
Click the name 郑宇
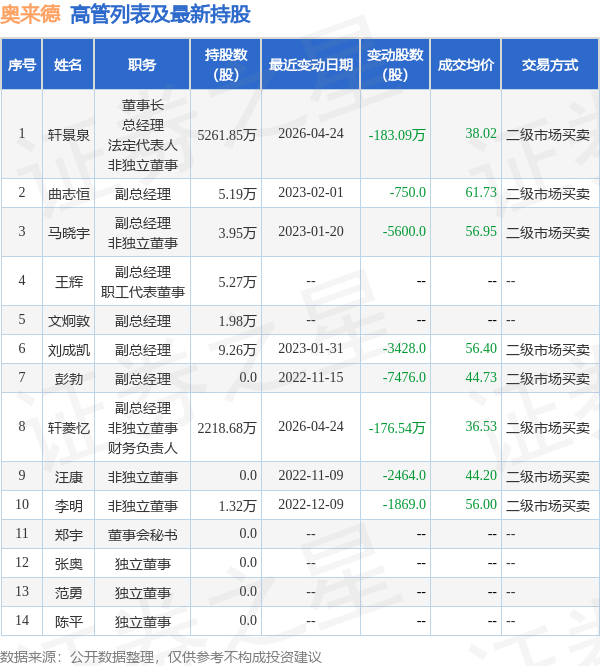pos(69,535)
